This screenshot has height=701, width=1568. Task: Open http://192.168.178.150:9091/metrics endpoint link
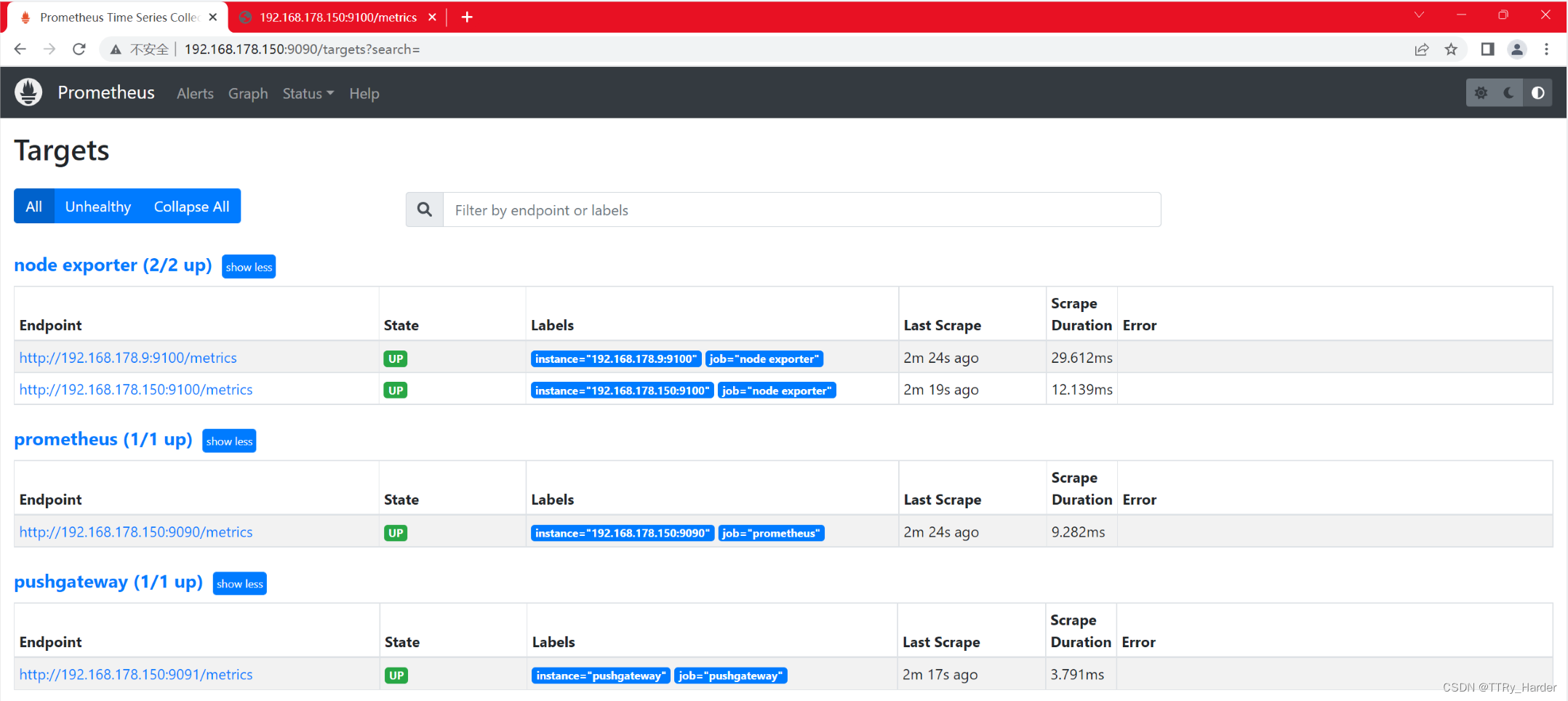pos(136,675)
